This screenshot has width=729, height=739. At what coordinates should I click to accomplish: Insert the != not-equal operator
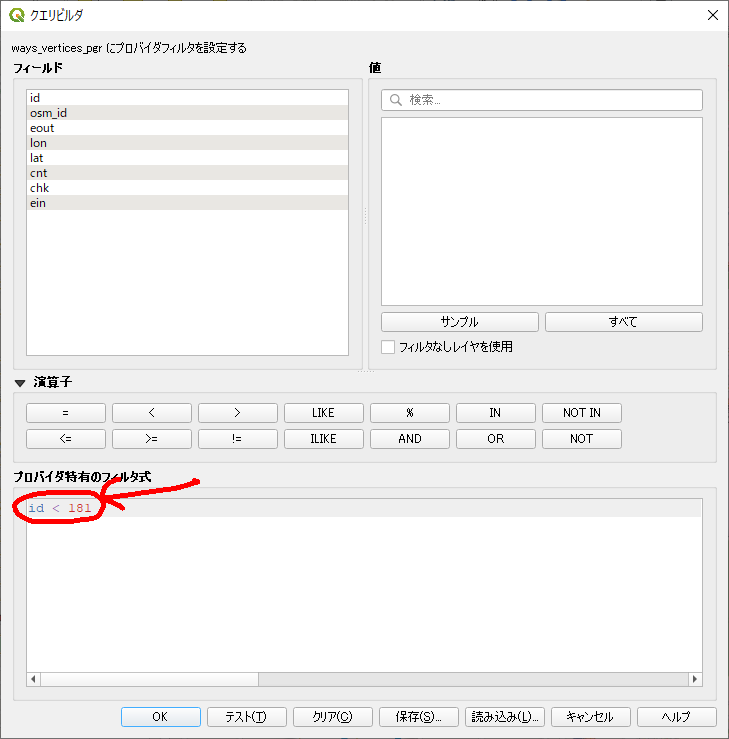pos(238,439)
